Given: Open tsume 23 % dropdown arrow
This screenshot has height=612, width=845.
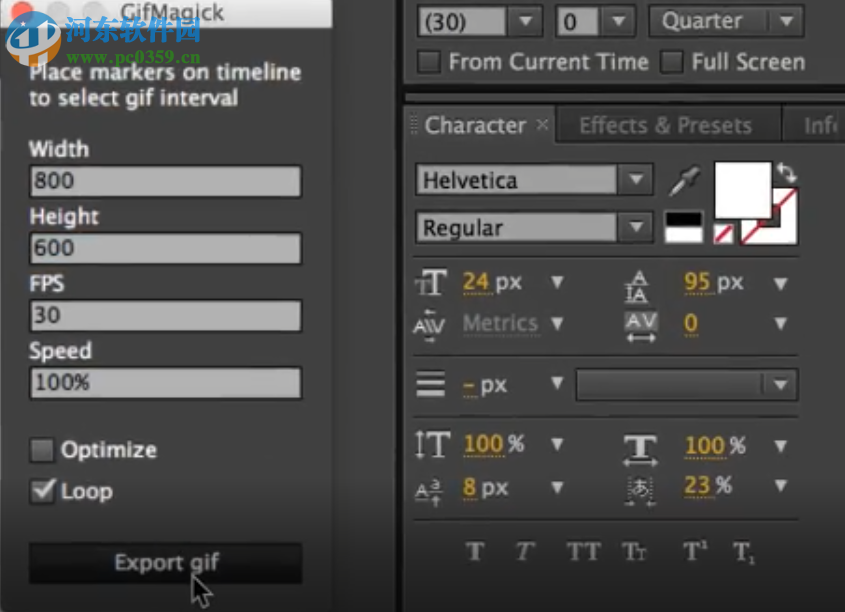Looking at the screenshot, I should pyautogui.click(x=780, y=486).
